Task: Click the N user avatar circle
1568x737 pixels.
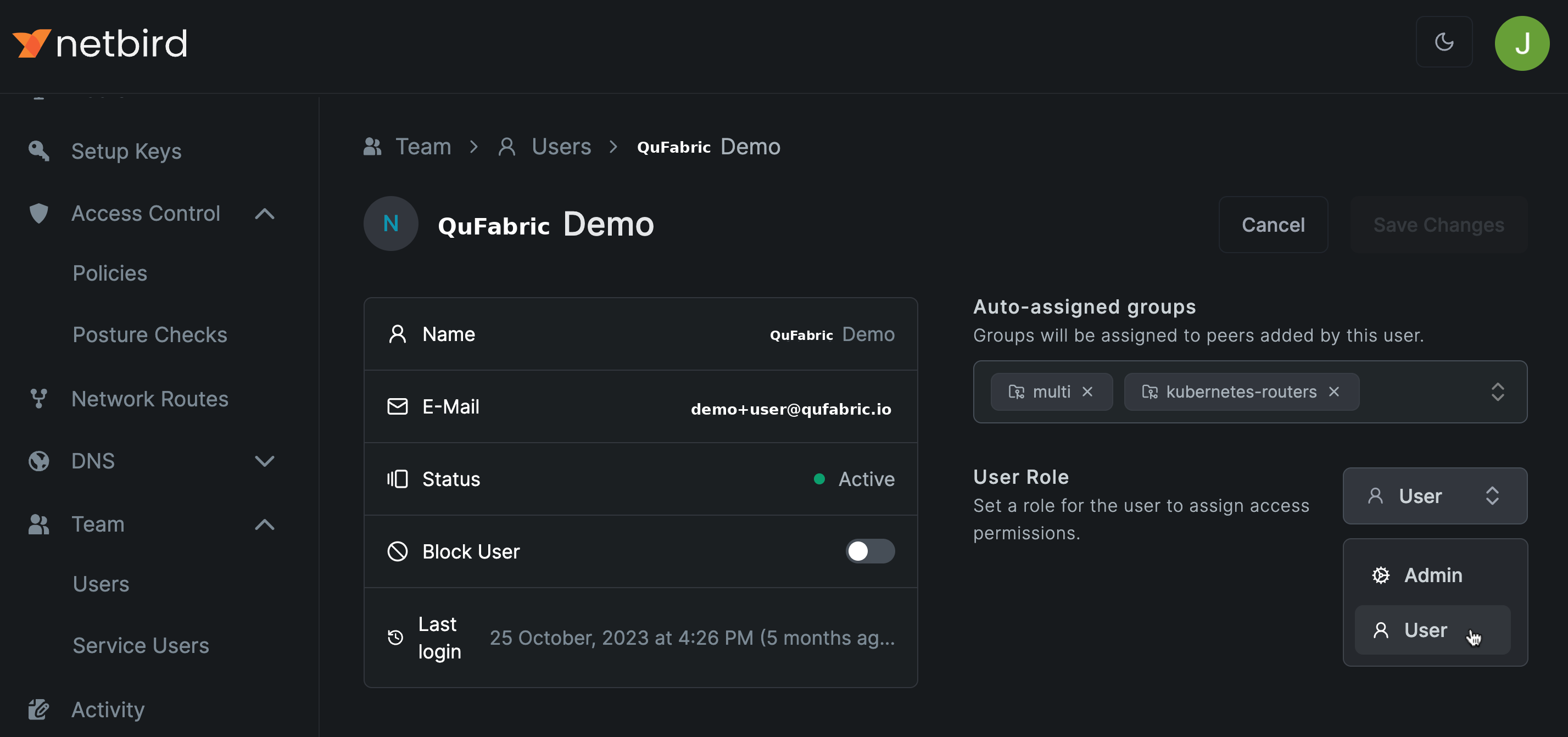Action: coord(391,224)
